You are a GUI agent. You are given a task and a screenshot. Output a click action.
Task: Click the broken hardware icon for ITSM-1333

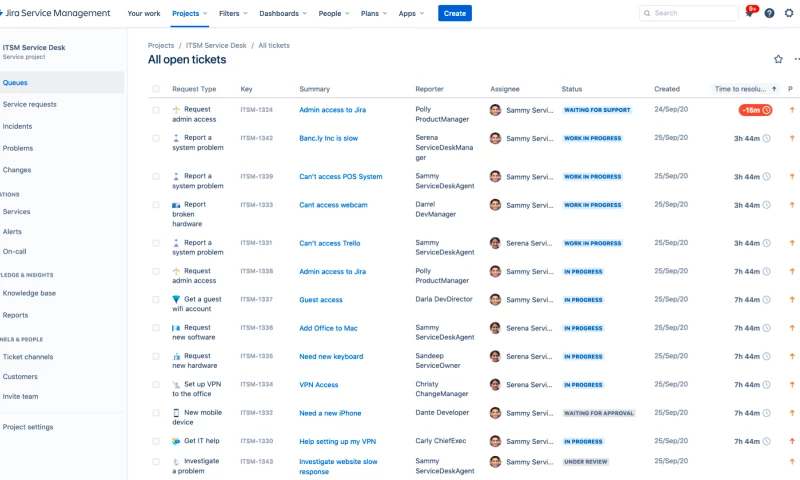click(x=176, y=205)
